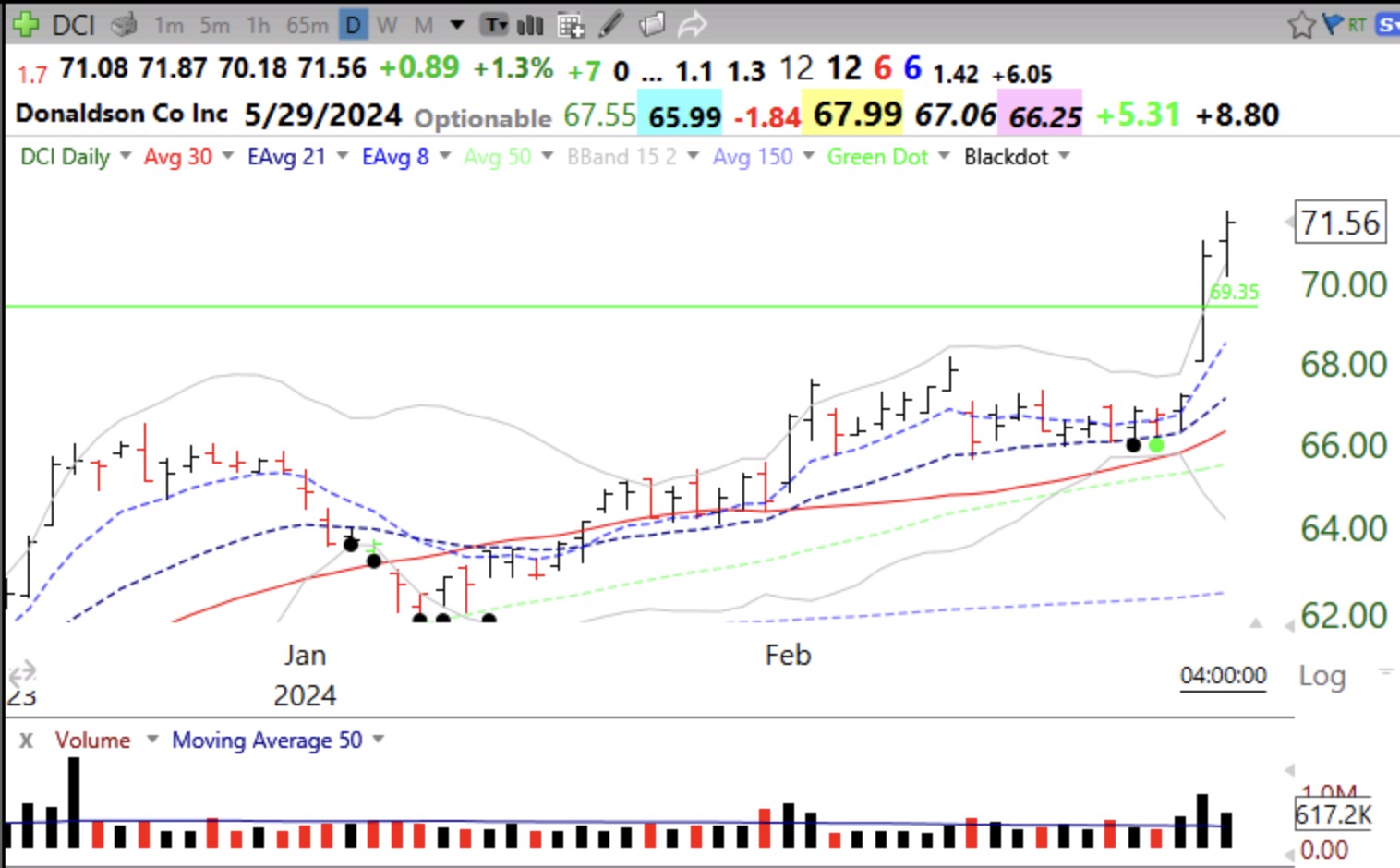This screenshot has width=1400, height=868.
Task: Toggle the Log scale setting
Action: pos(1322,676)
